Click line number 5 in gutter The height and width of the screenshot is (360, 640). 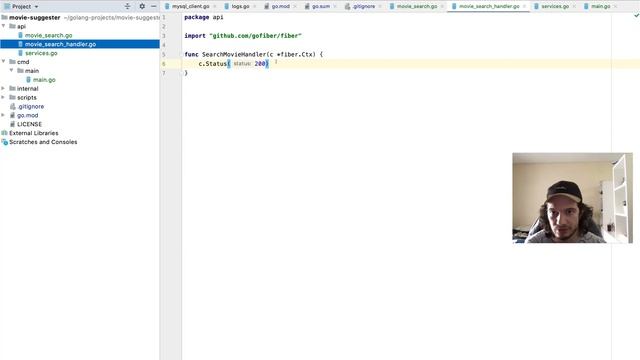164,54
